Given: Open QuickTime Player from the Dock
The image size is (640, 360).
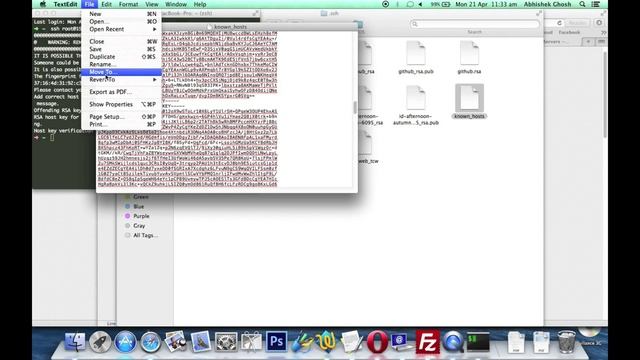Looking at the screenshot, I should [x=453, y=342].
